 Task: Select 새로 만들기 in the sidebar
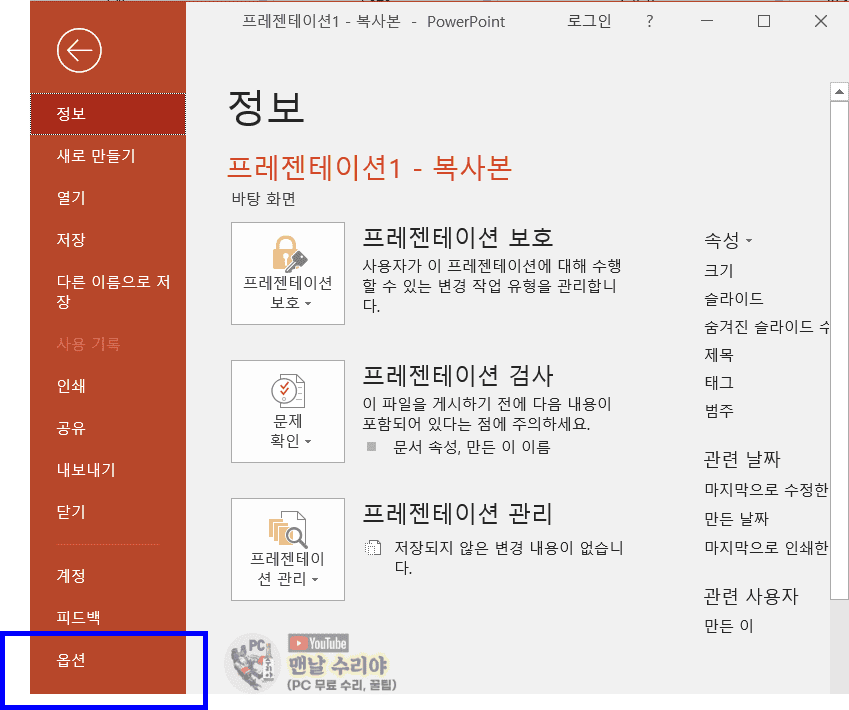[x=96, y=156]
